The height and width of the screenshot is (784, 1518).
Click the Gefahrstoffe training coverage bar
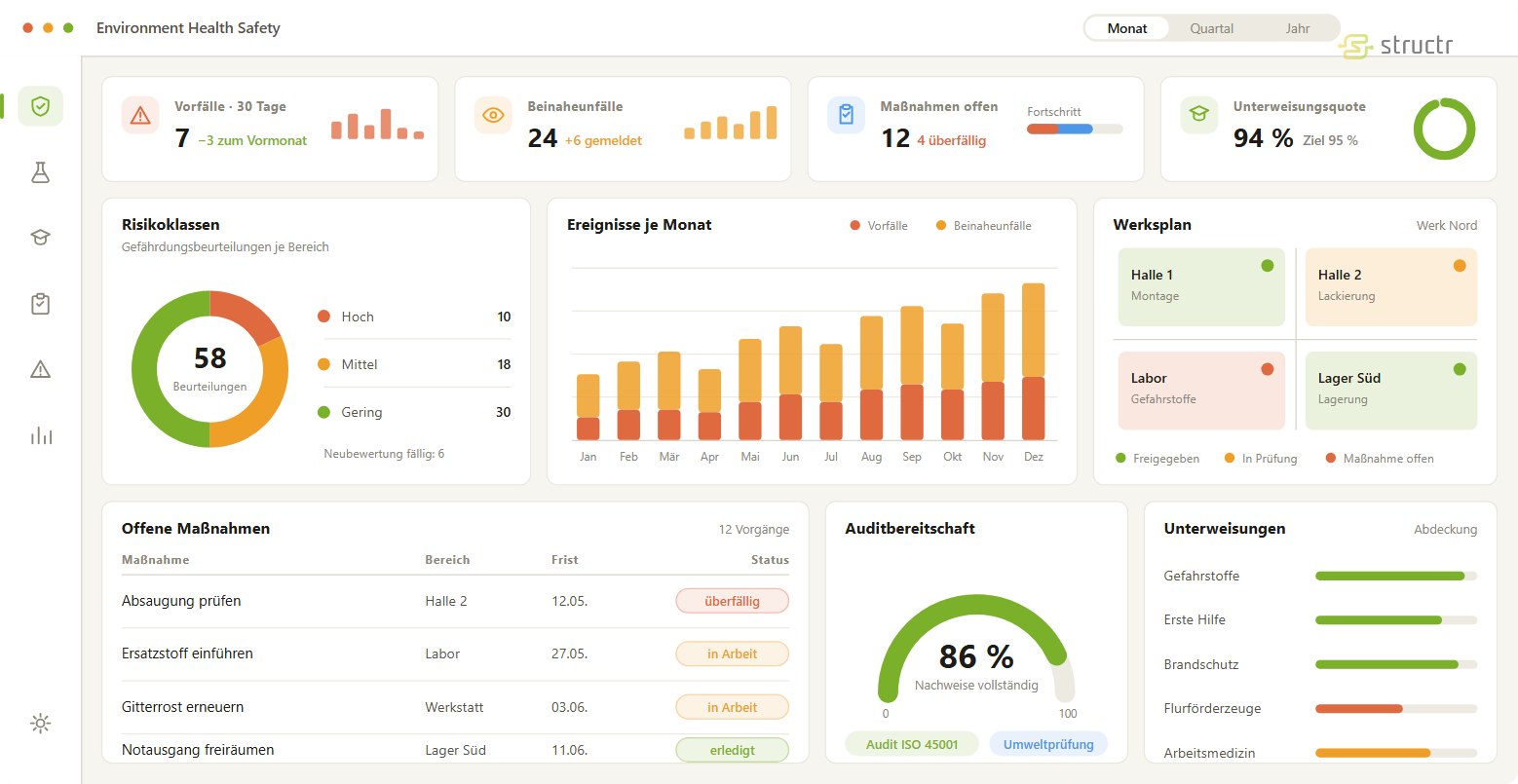1396,576
